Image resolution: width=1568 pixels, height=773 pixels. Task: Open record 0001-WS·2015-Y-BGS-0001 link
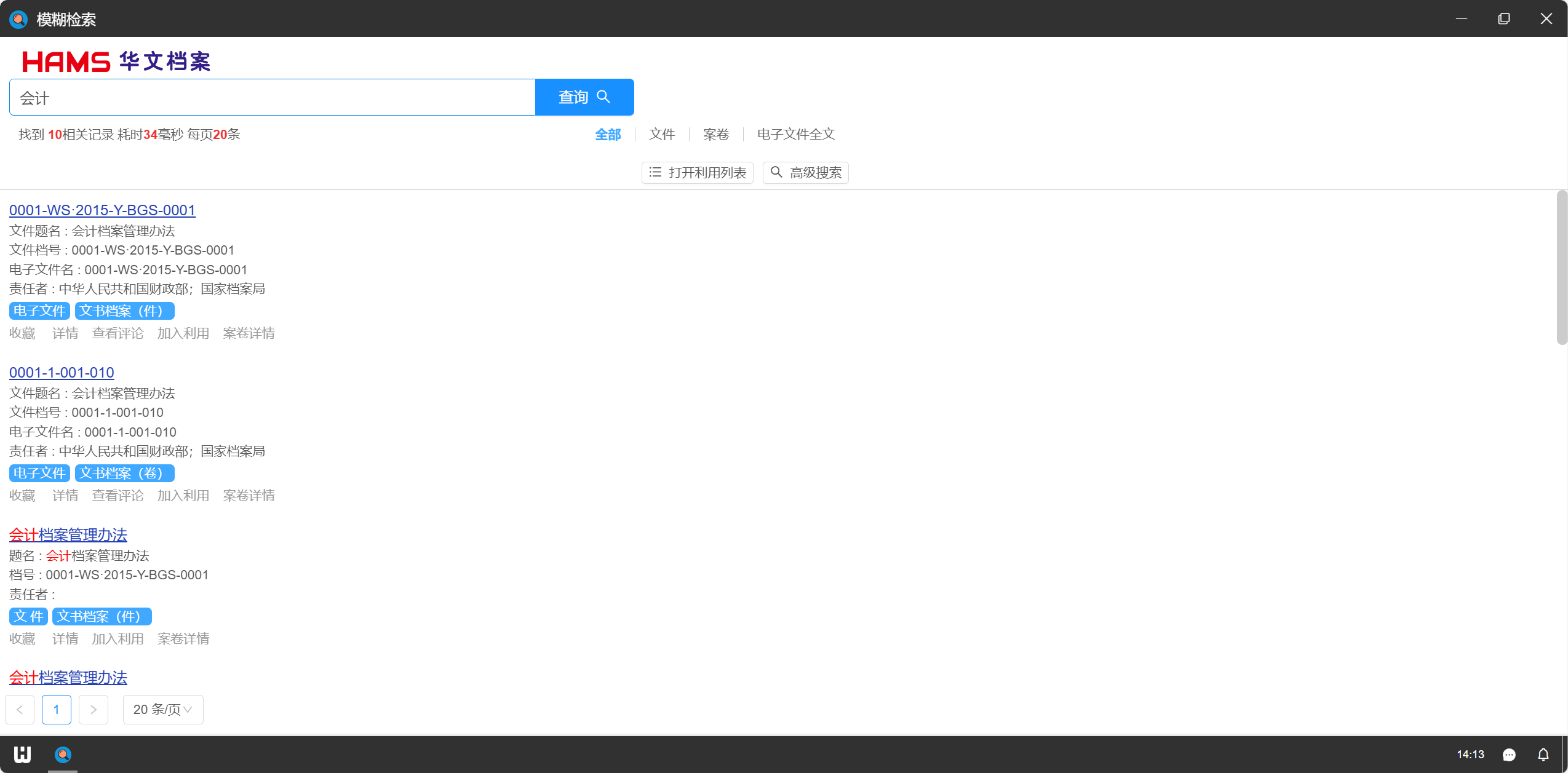(102, 210)
